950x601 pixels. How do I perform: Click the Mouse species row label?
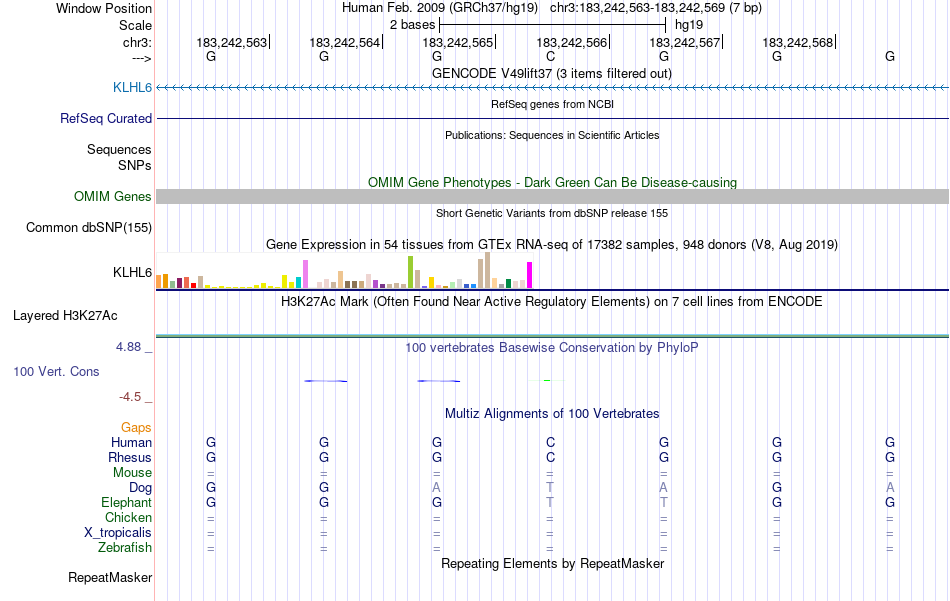[132, 473]
